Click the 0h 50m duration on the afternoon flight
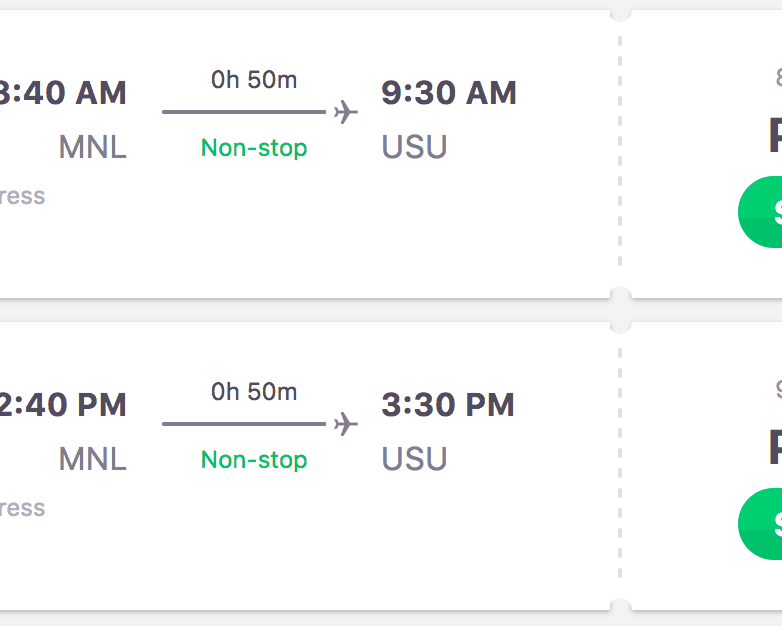 coord(254,392)
